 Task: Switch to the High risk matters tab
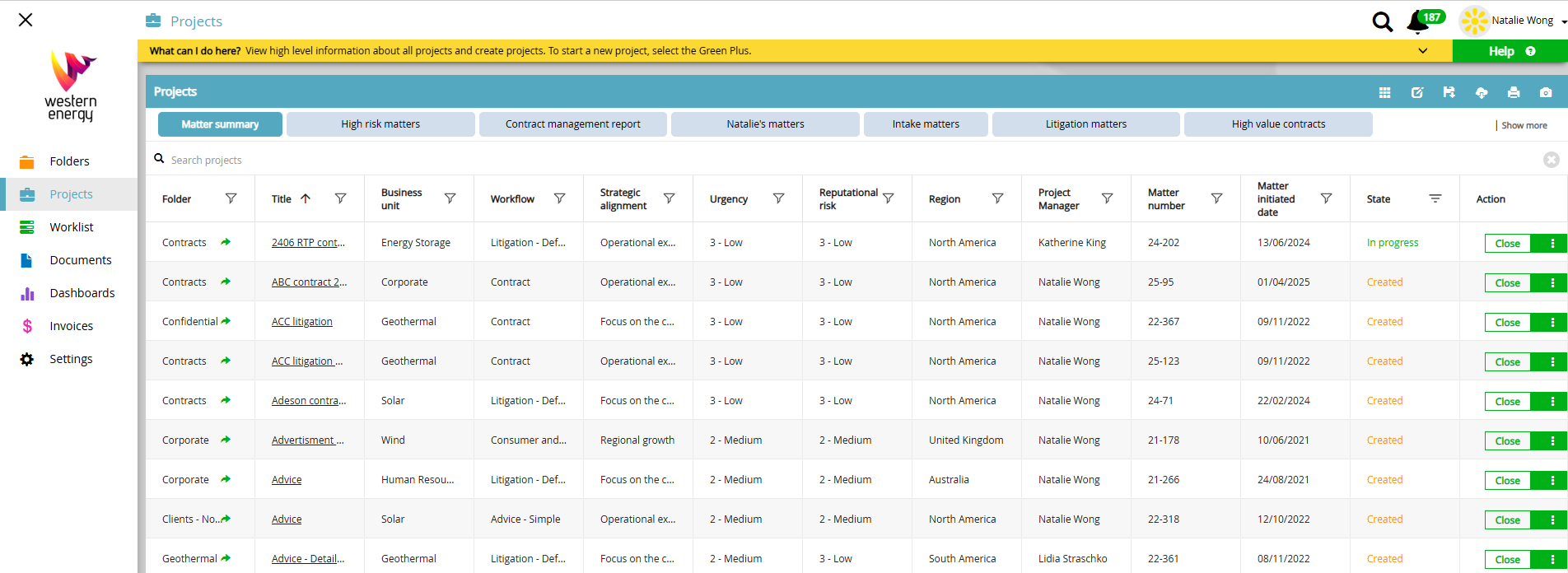pos(380,124)
